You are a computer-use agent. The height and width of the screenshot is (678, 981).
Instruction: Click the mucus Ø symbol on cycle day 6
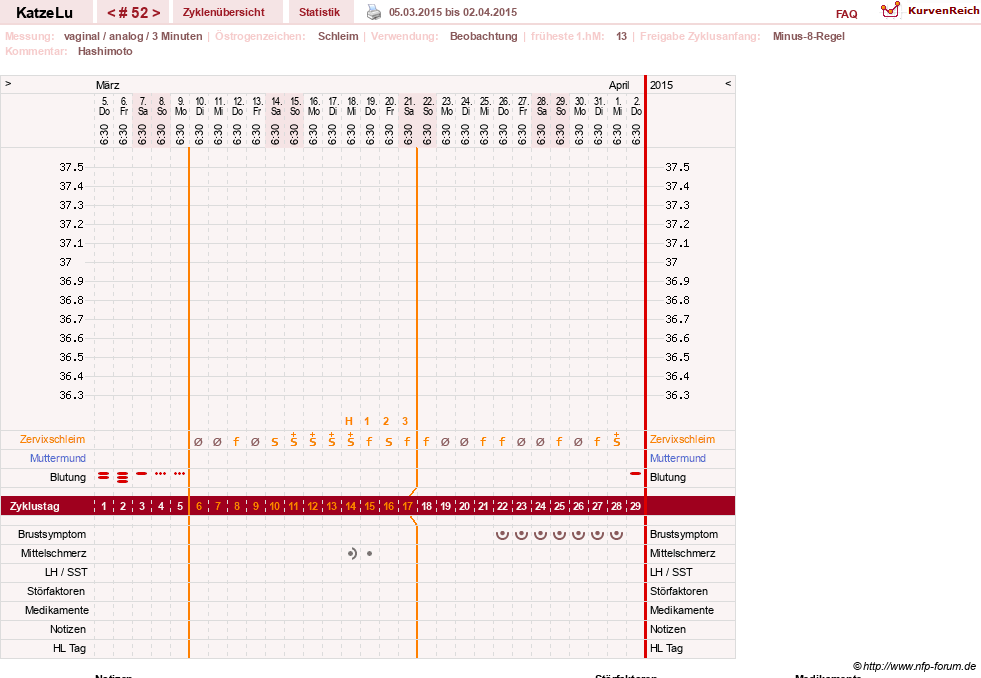coord(198,442)
